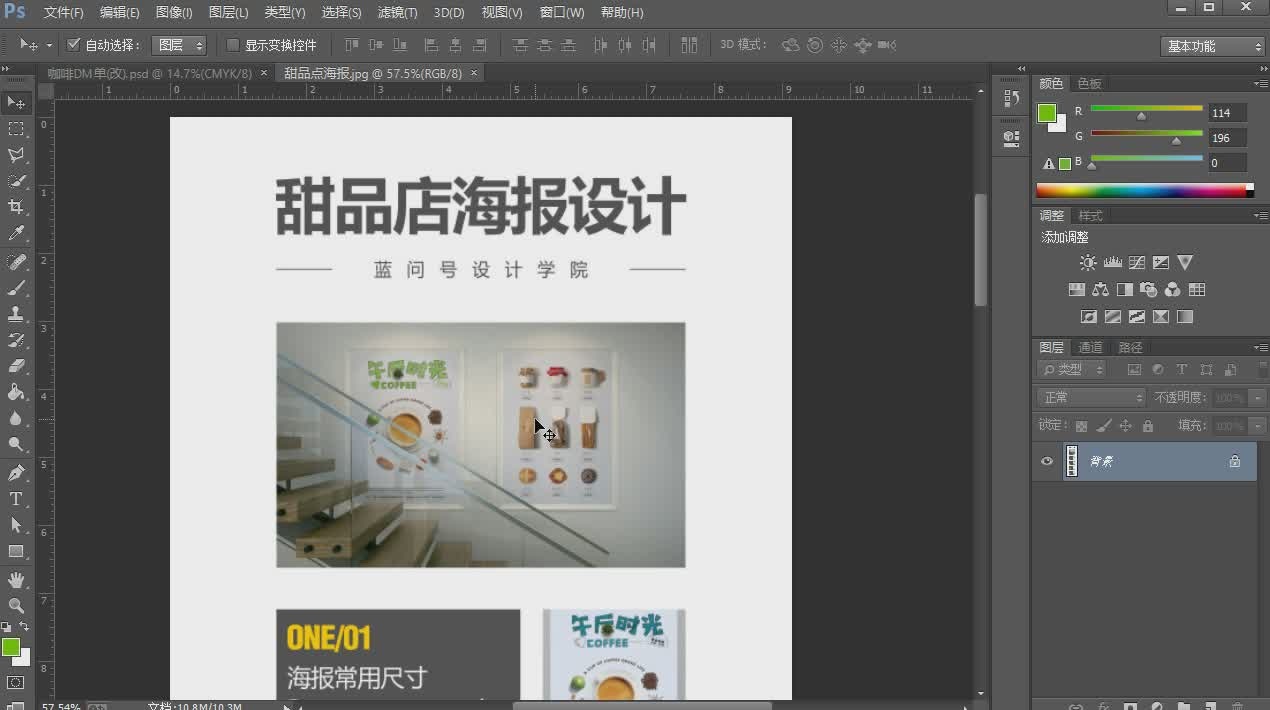Open the 正常 blend mode dropdown
This screenshot has width=1270, height=710.
pyautogui.click(x=1091, y=398)
